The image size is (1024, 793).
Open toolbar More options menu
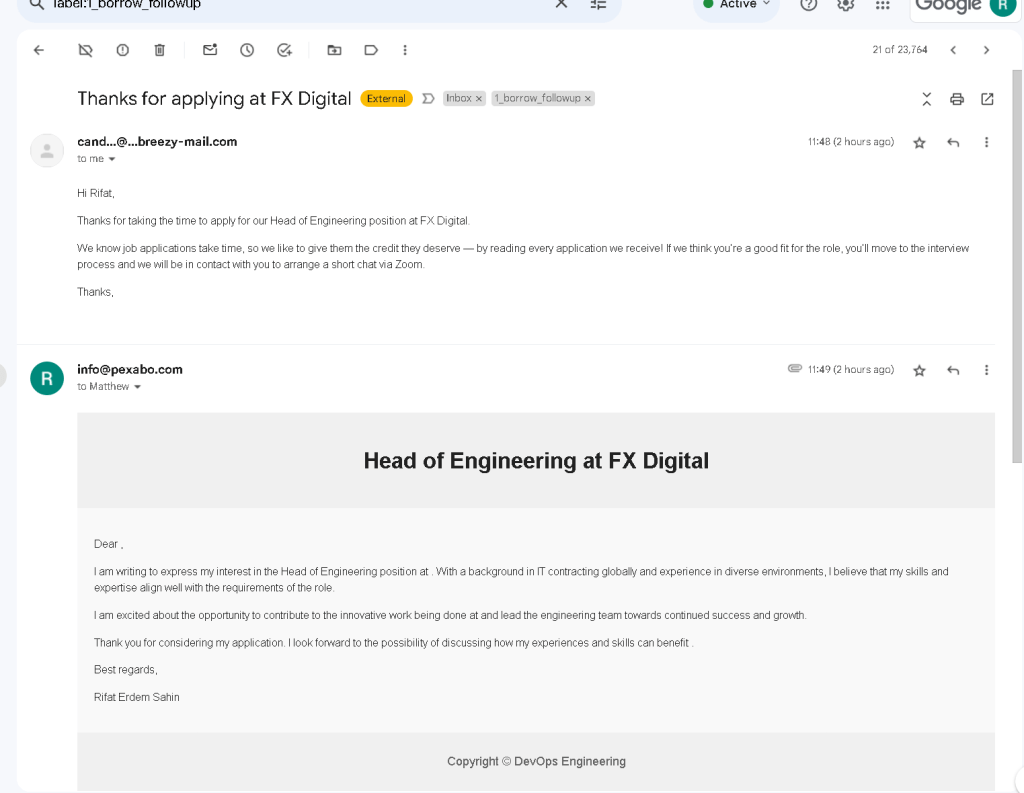pyautogui.click(x=405, y=50)
